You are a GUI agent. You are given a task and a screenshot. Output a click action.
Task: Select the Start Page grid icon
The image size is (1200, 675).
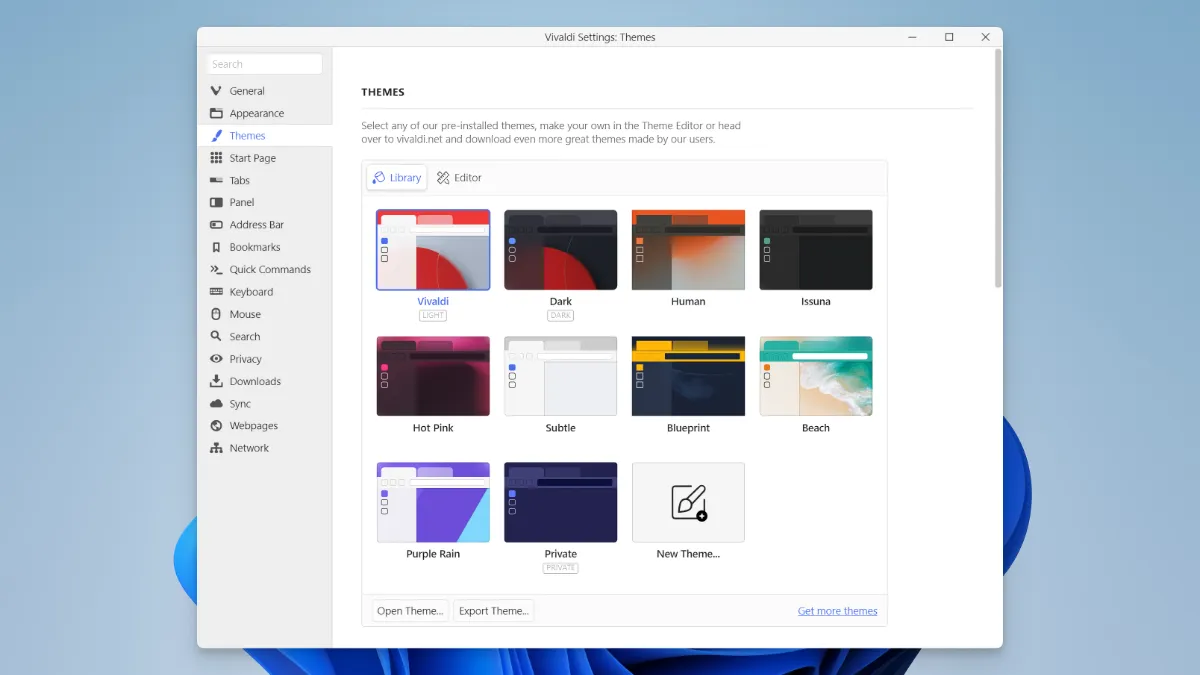coord(216,158)
